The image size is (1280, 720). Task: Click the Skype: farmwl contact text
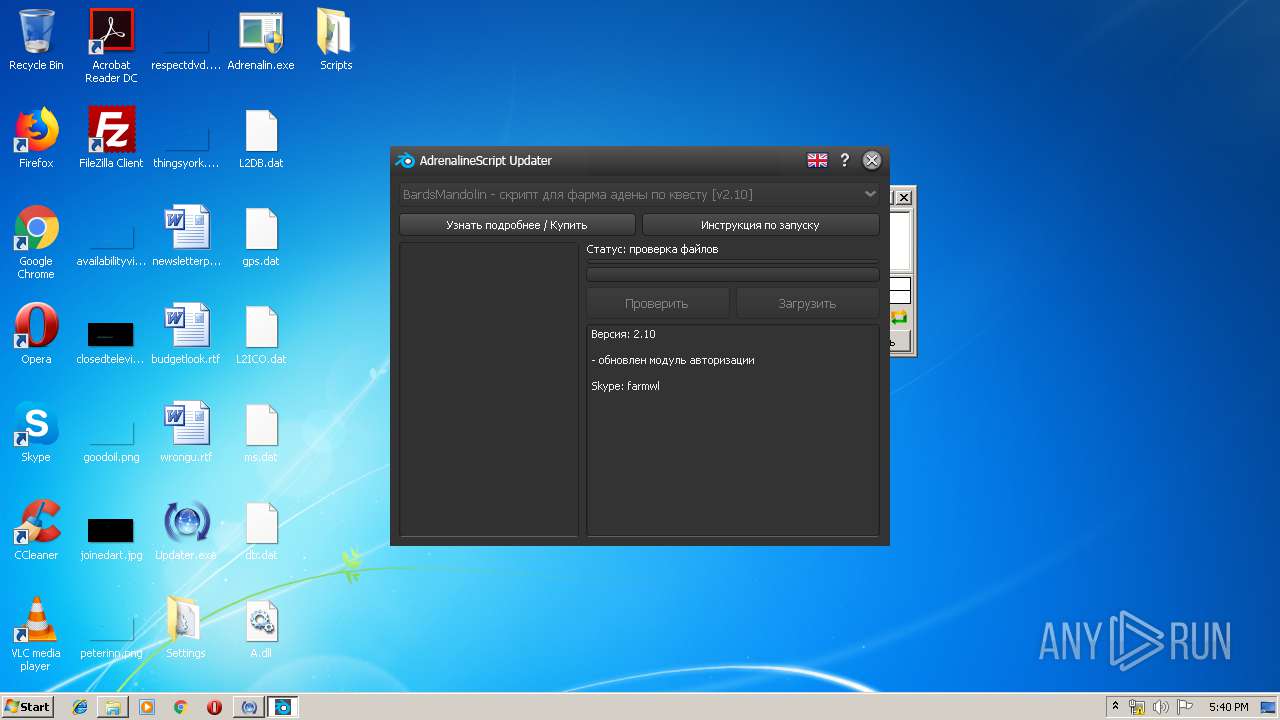[x=625, y=386]
